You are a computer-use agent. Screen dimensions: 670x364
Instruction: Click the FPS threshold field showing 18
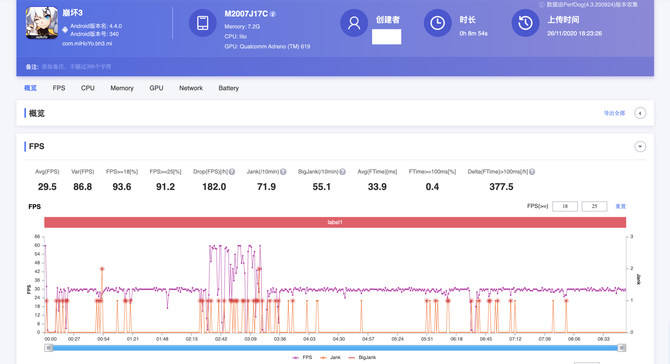[565, 206]
